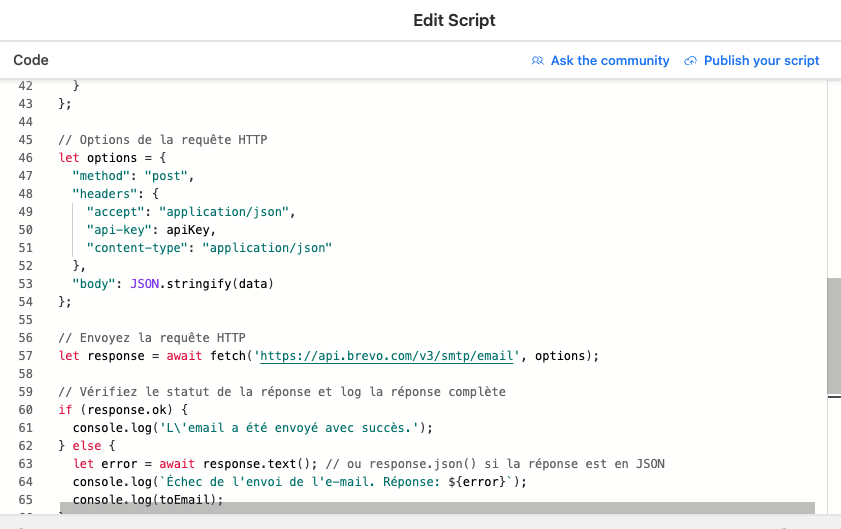Click the "headers": { line

pos(116,194)
